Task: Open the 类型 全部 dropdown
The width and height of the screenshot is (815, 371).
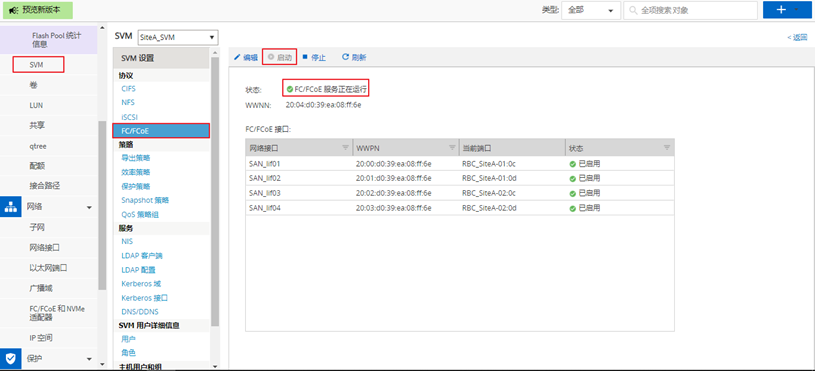Action: click(x=591, y=10)
